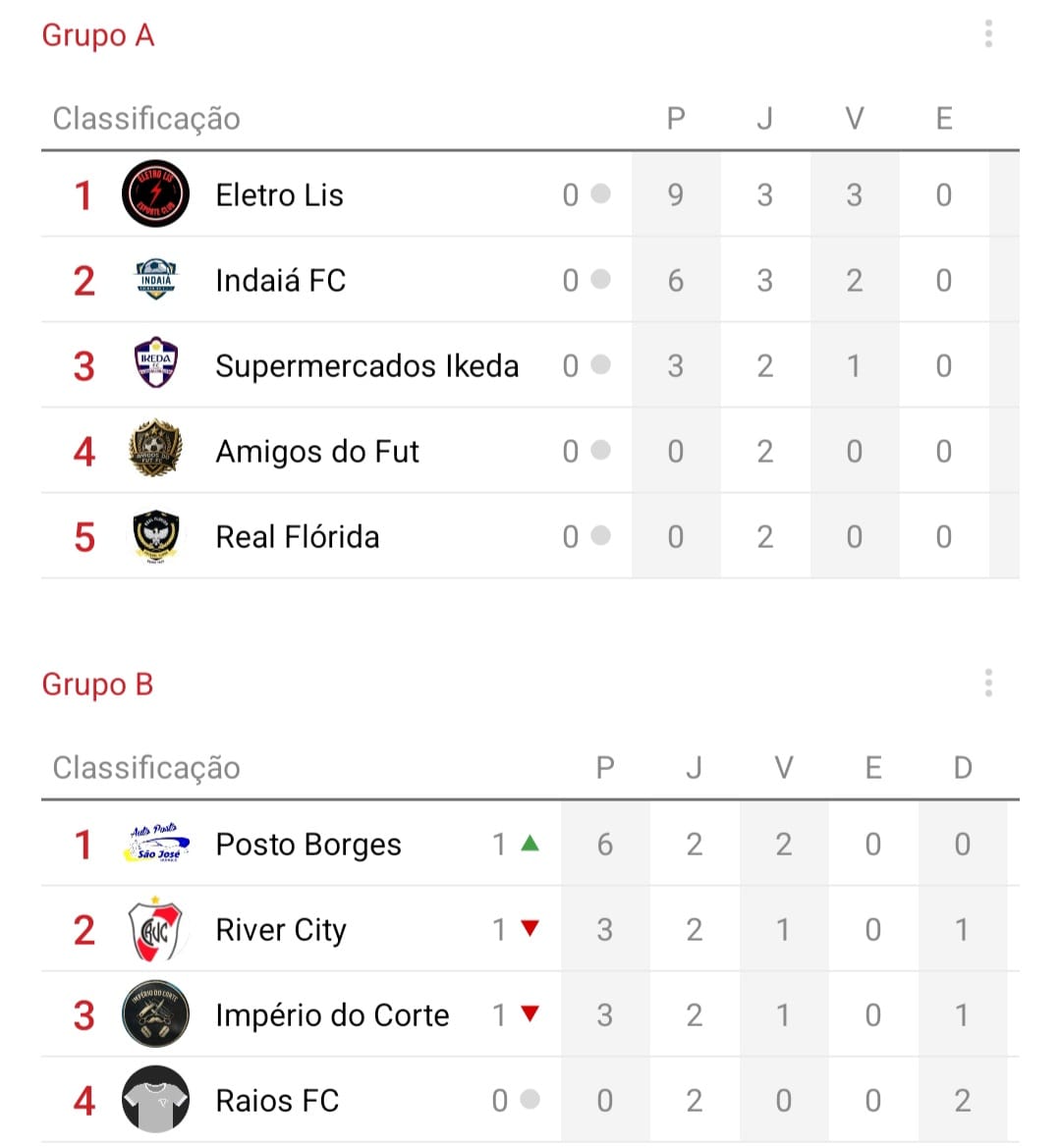Click the Indaiá FC team badge
This screenshot has width=1061, height=1148.
pos(155,280)
